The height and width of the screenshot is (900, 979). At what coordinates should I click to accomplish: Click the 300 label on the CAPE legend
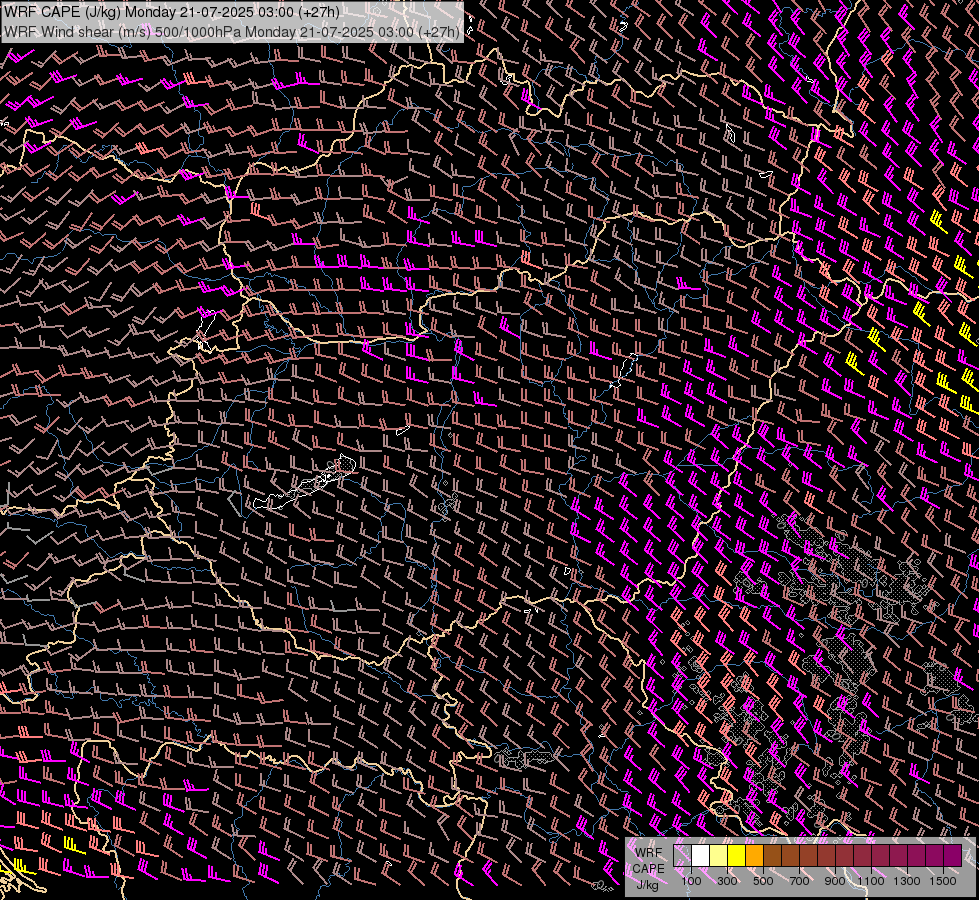727,881
